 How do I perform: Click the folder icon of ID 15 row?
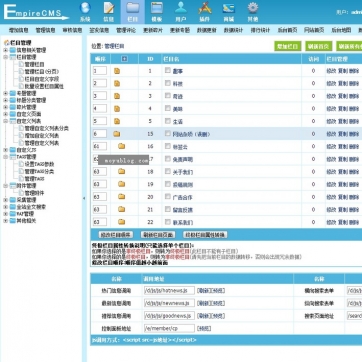coord(116,134)
